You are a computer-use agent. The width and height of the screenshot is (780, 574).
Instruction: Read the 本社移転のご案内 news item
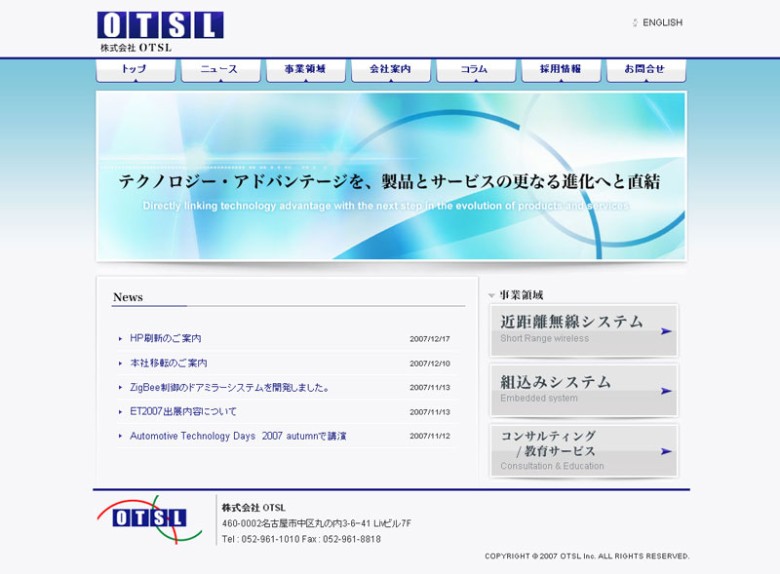169,363
